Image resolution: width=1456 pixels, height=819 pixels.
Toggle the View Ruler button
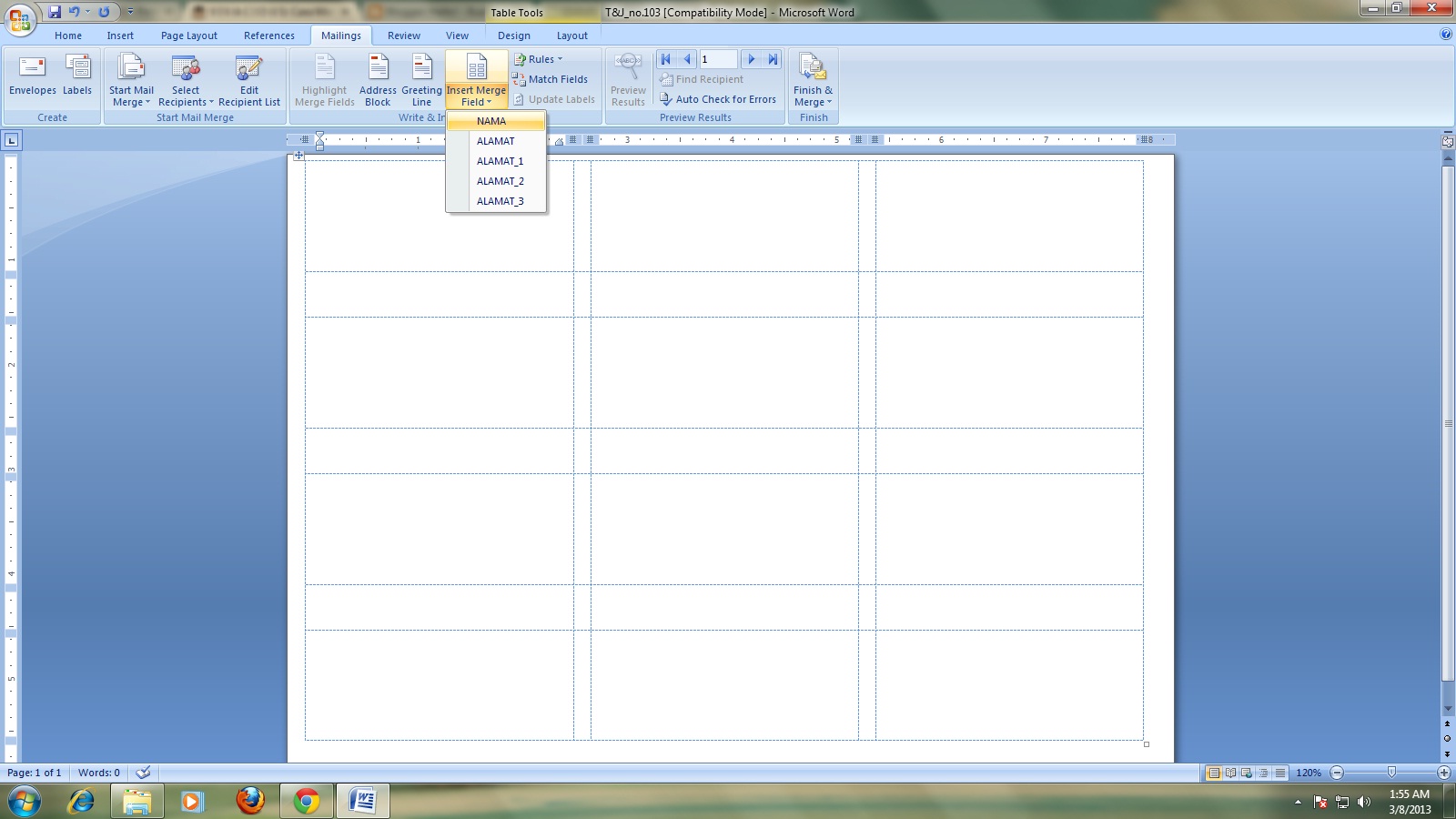[x=1448, y=141]
